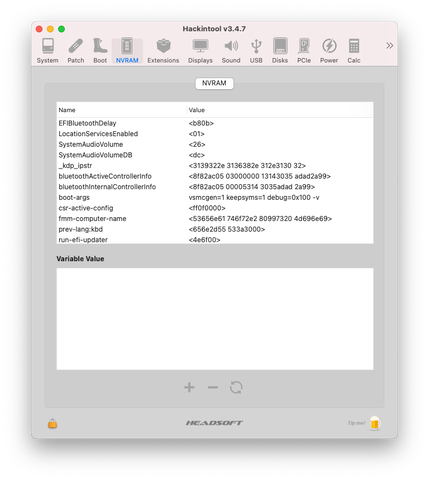Zoom the Hackintool window with green button
Viewport: 429px width, 480px height.
(61, 29)
